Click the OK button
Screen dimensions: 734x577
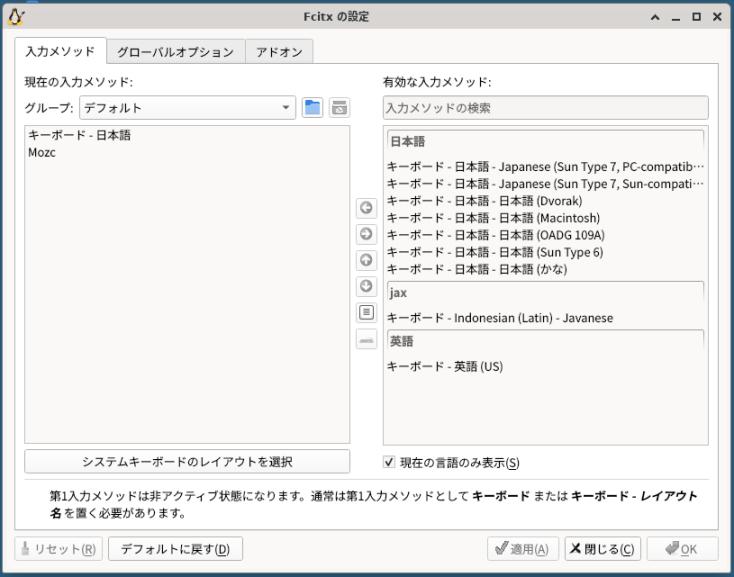click(x=683, y=548)
